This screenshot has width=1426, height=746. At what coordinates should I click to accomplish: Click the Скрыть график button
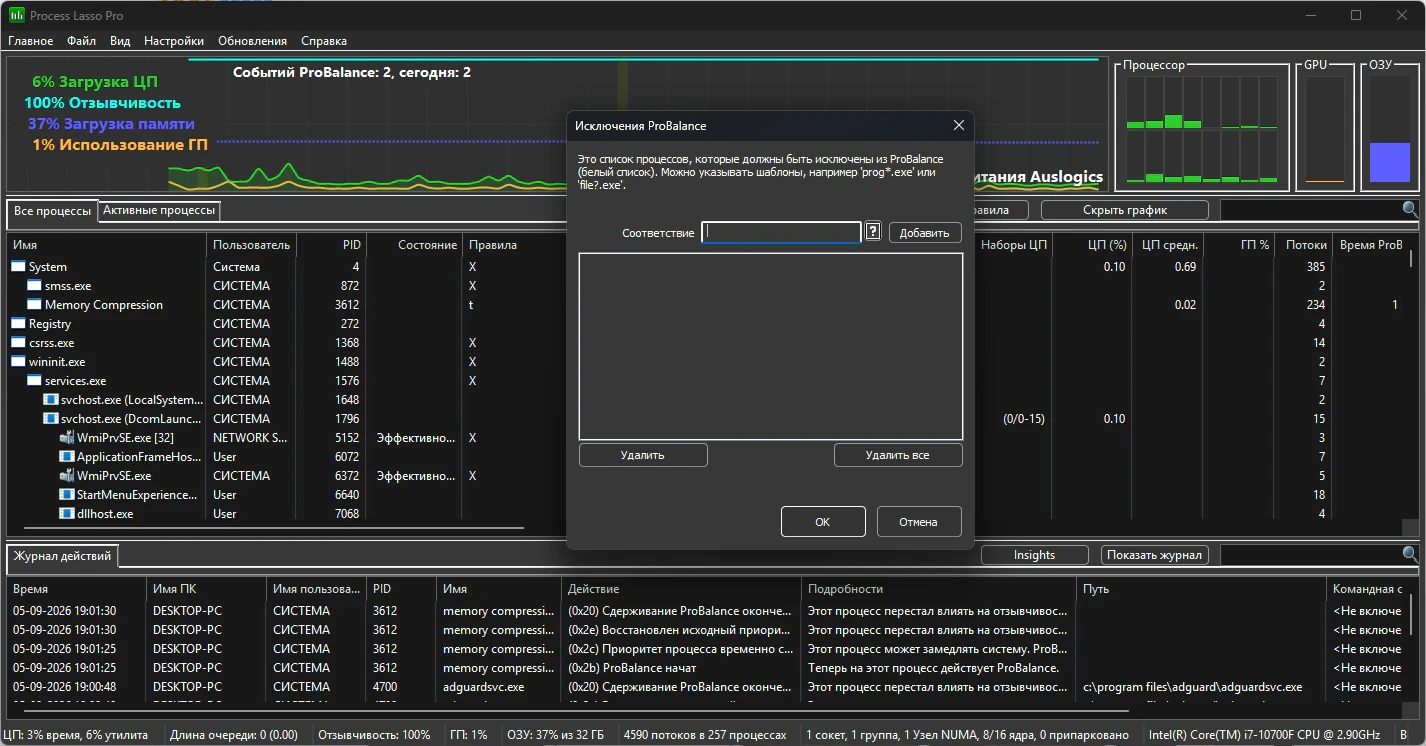pyautogui.click(x=1125, y=210)
